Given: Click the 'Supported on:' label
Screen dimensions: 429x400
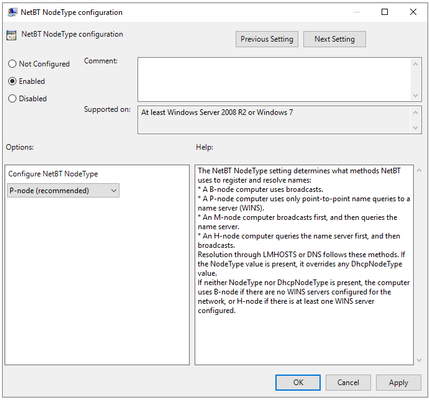Looking at the screenshot, I should point(107,109).
